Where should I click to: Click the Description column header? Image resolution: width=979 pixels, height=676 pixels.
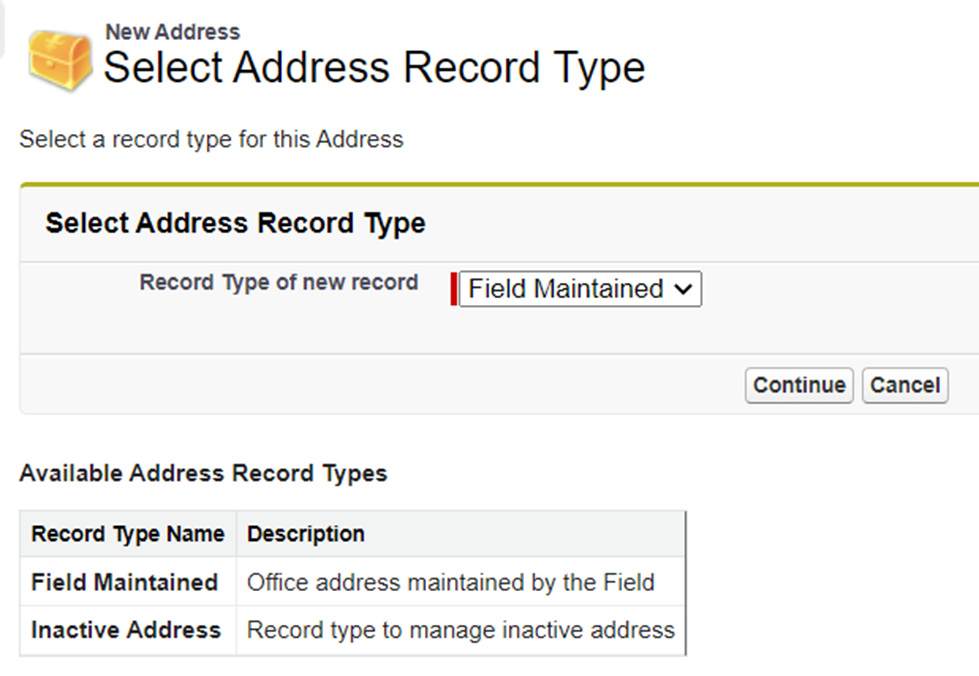pos(306,534)
